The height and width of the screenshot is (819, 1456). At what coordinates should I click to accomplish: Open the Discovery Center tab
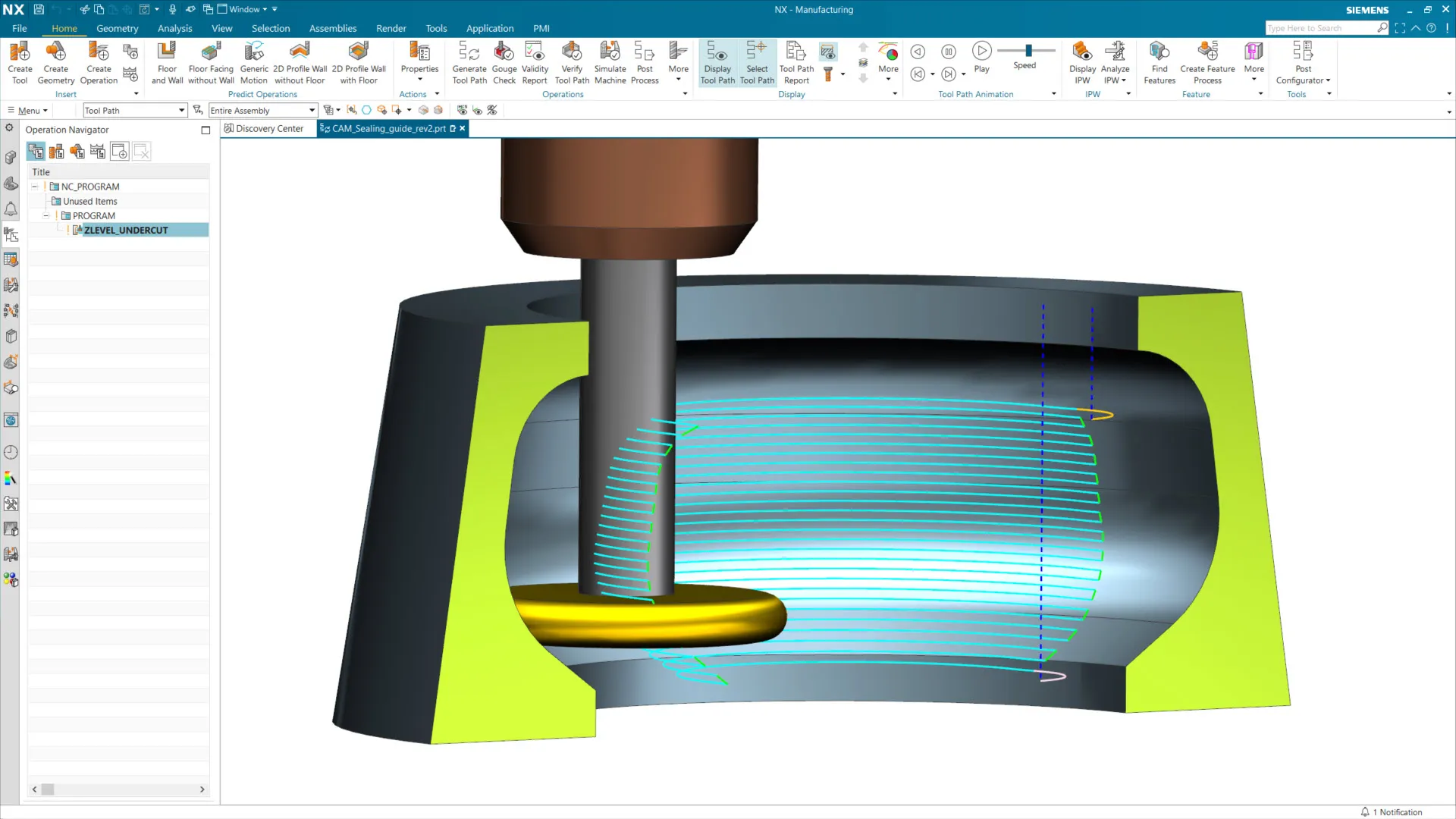(264, 129)
